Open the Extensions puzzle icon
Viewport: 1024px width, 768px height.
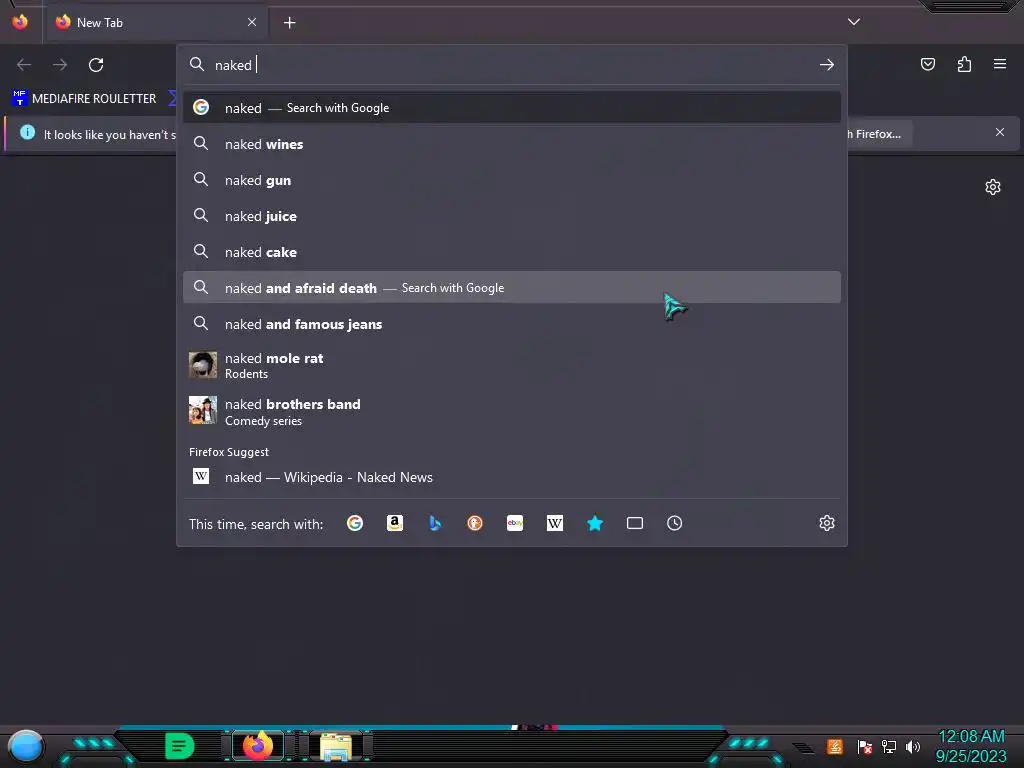point(964,64)
